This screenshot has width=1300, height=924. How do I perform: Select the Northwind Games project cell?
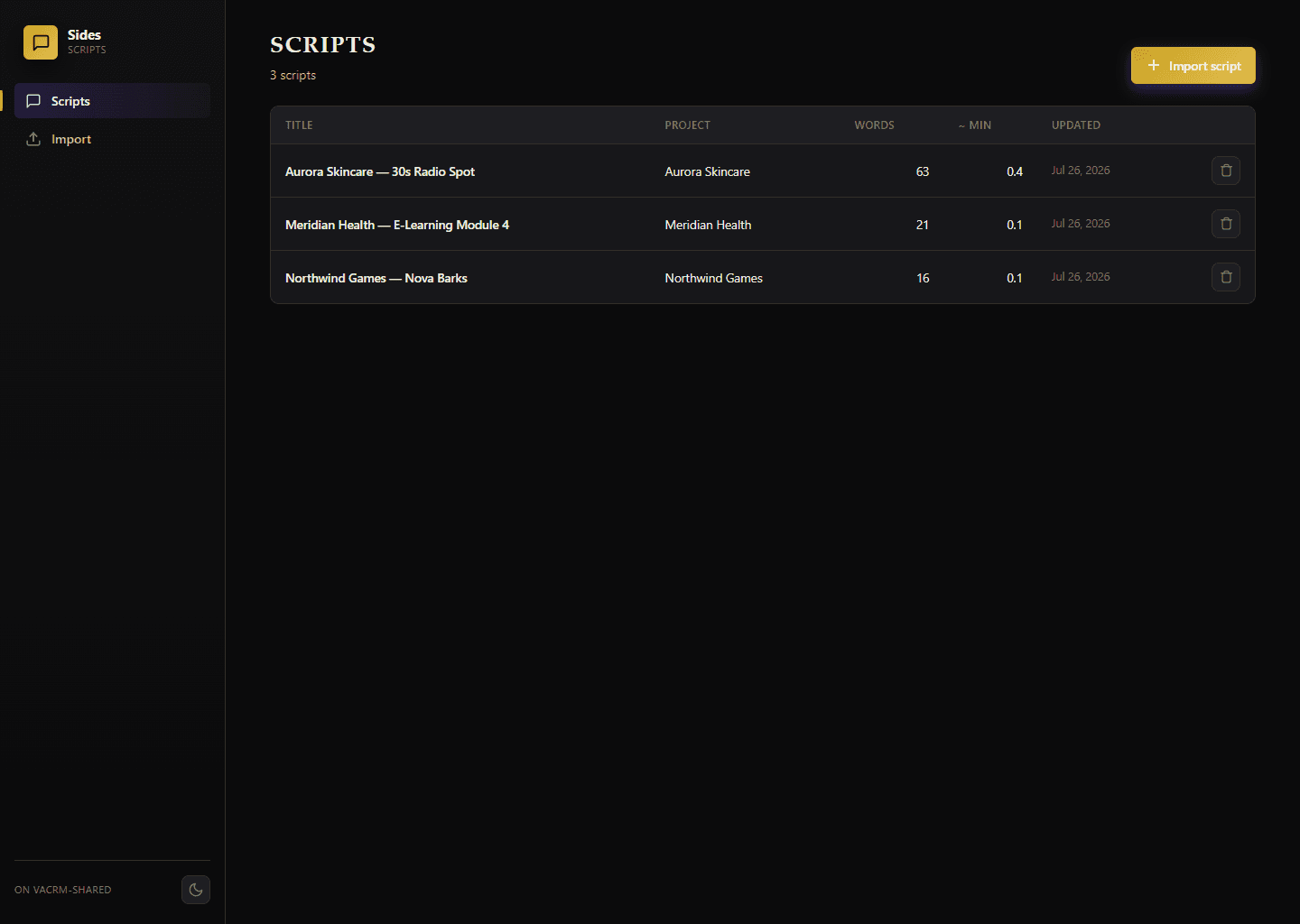click(x=714, y=278)
